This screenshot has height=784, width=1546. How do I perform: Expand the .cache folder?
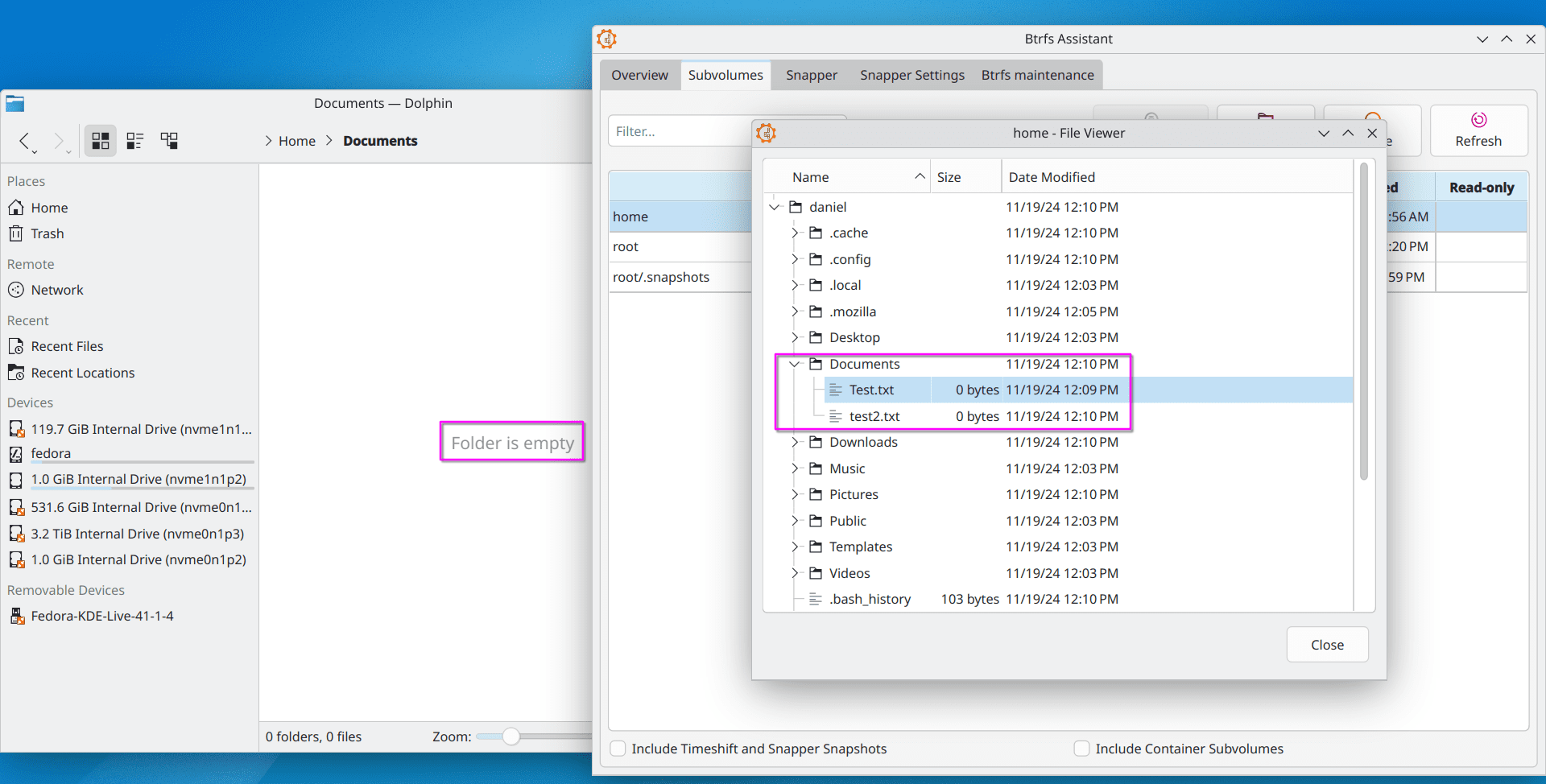795,233
